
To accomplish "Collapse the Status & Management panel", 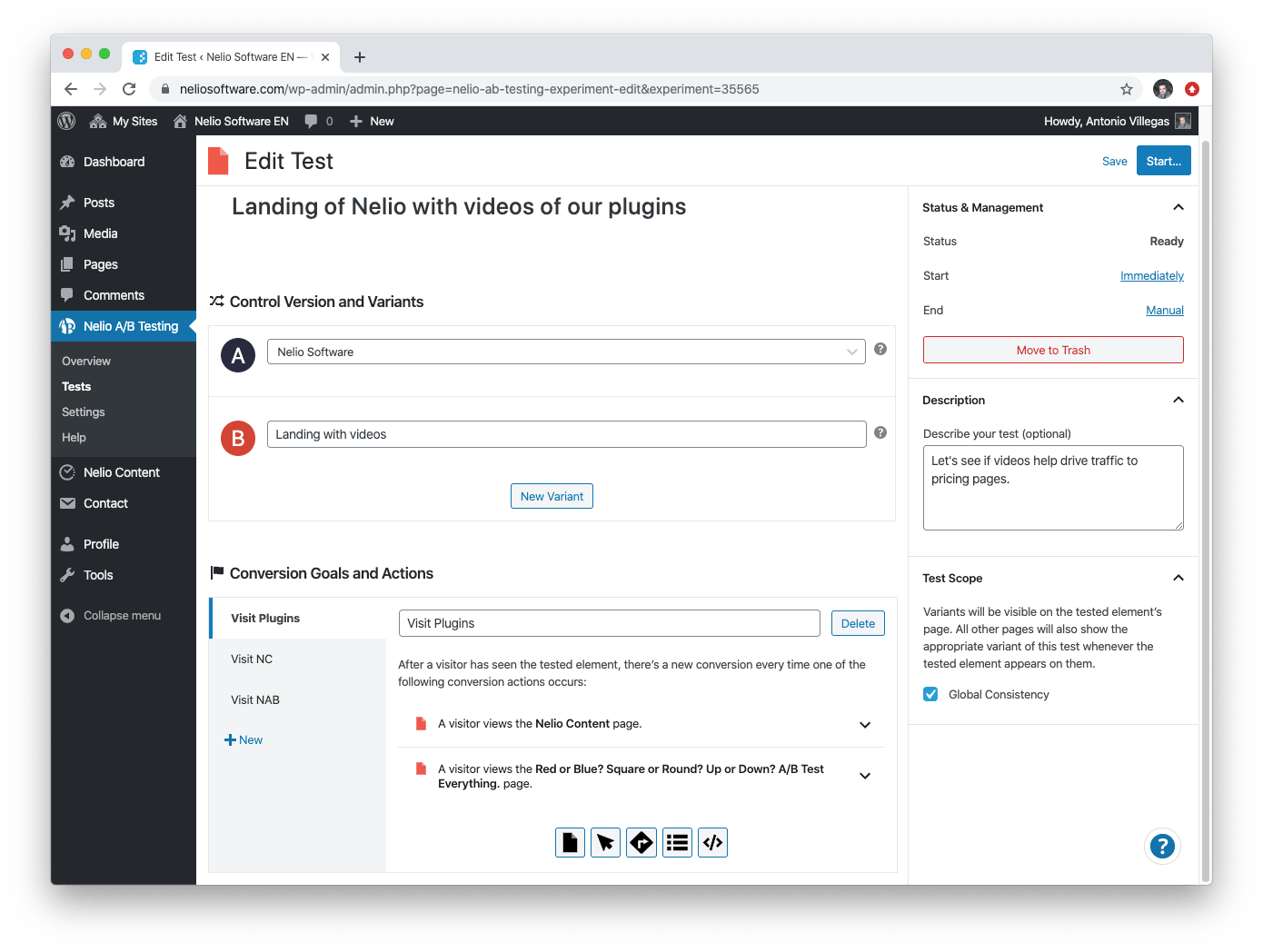I will coord(1178,207).
